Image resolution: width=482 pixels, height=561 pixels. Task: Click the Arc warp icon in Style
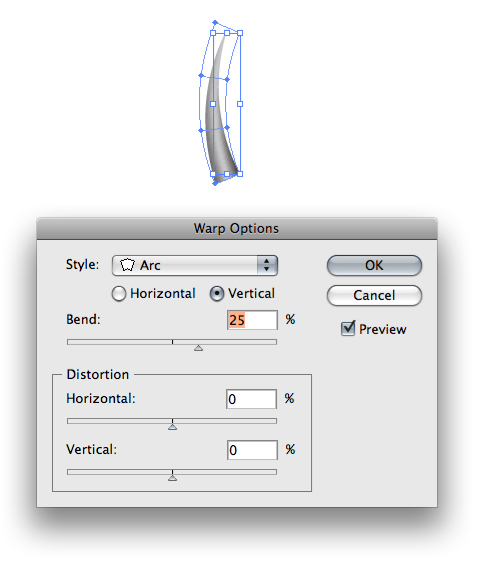coord(127,265)
